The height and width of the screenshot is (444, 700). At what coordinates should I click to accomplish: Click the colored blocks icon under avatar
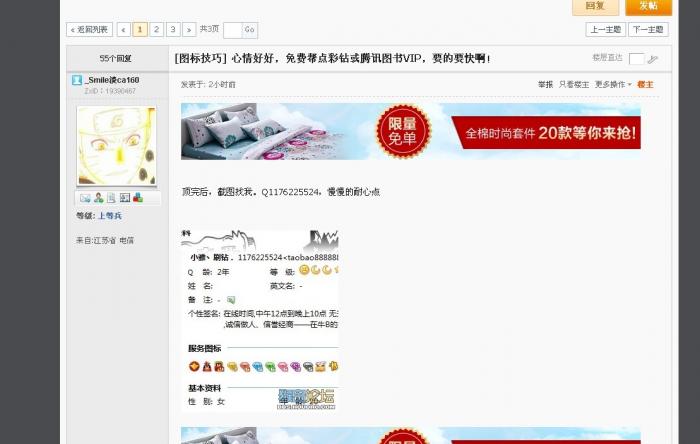[138, 198]
